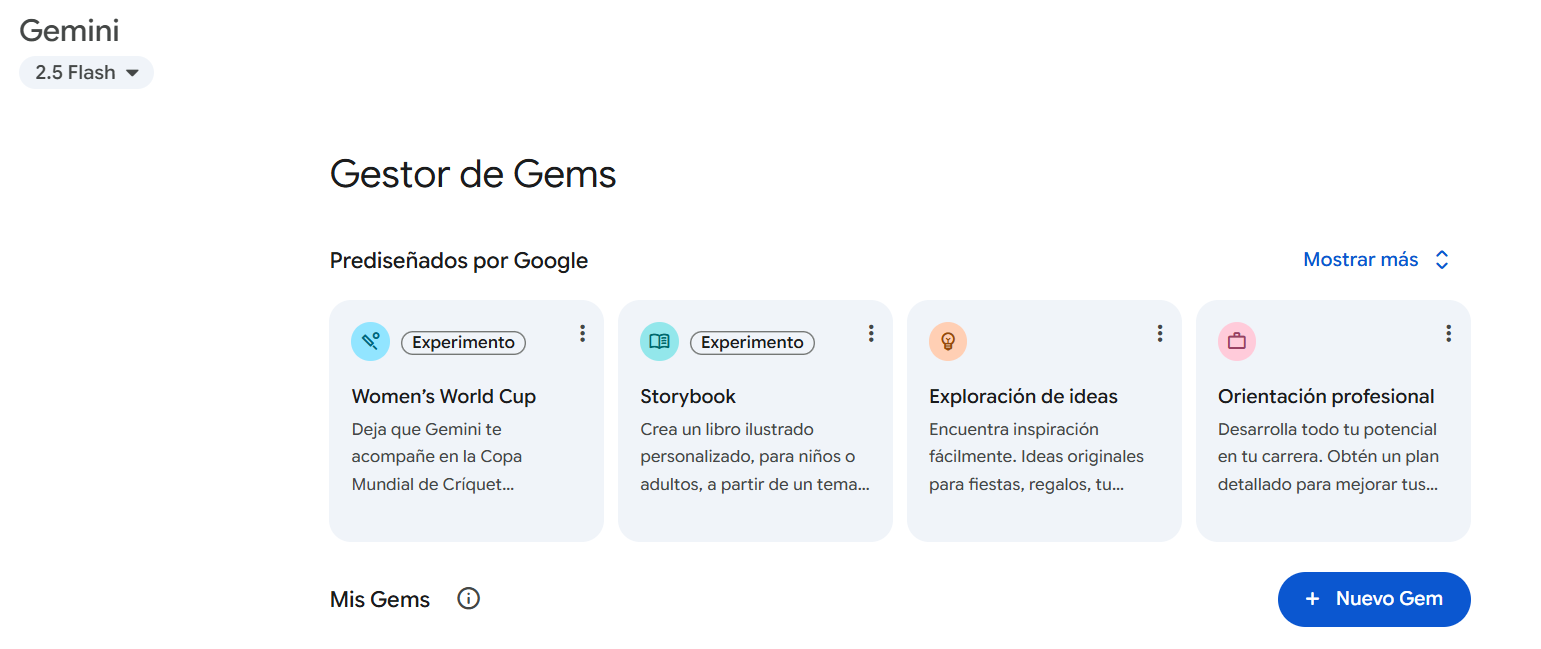Click the Storybook open-book icon
The height and width of the screenshot is (649, 1541).
659,341
